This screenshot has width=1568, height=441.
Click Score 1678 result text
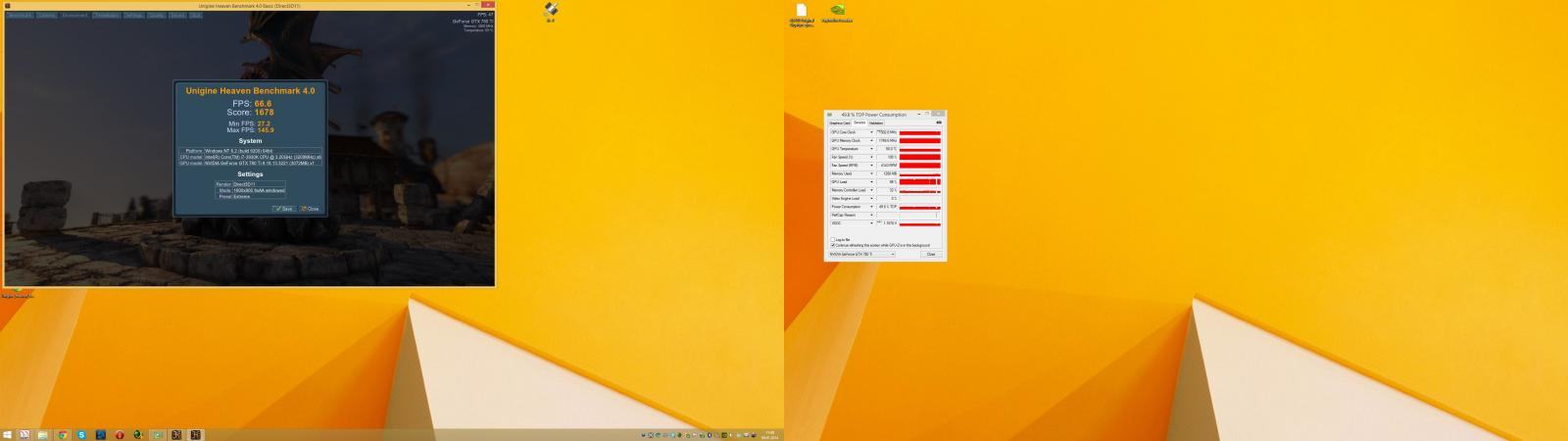point(251,113)
